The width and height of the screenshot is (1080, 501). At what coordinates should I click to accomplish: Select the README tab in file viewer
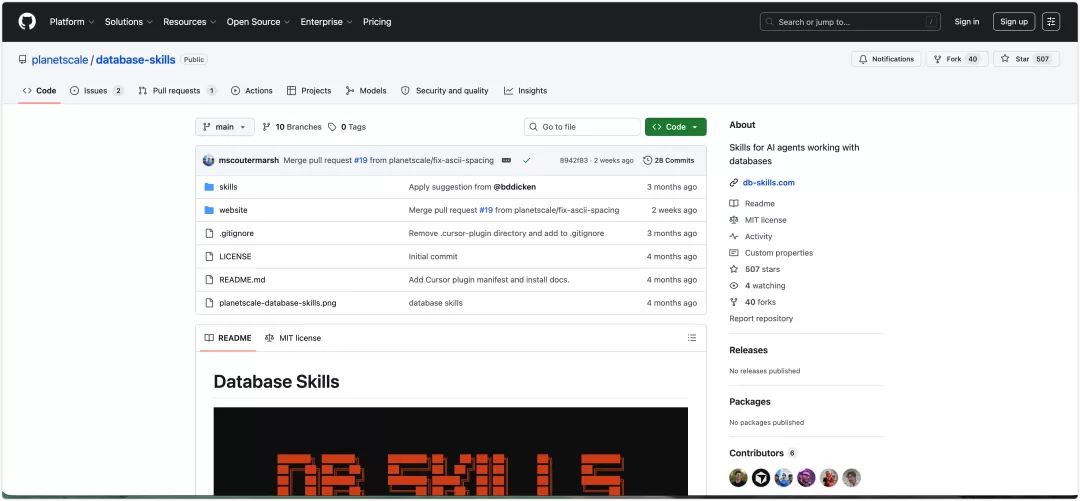[227, 338]
